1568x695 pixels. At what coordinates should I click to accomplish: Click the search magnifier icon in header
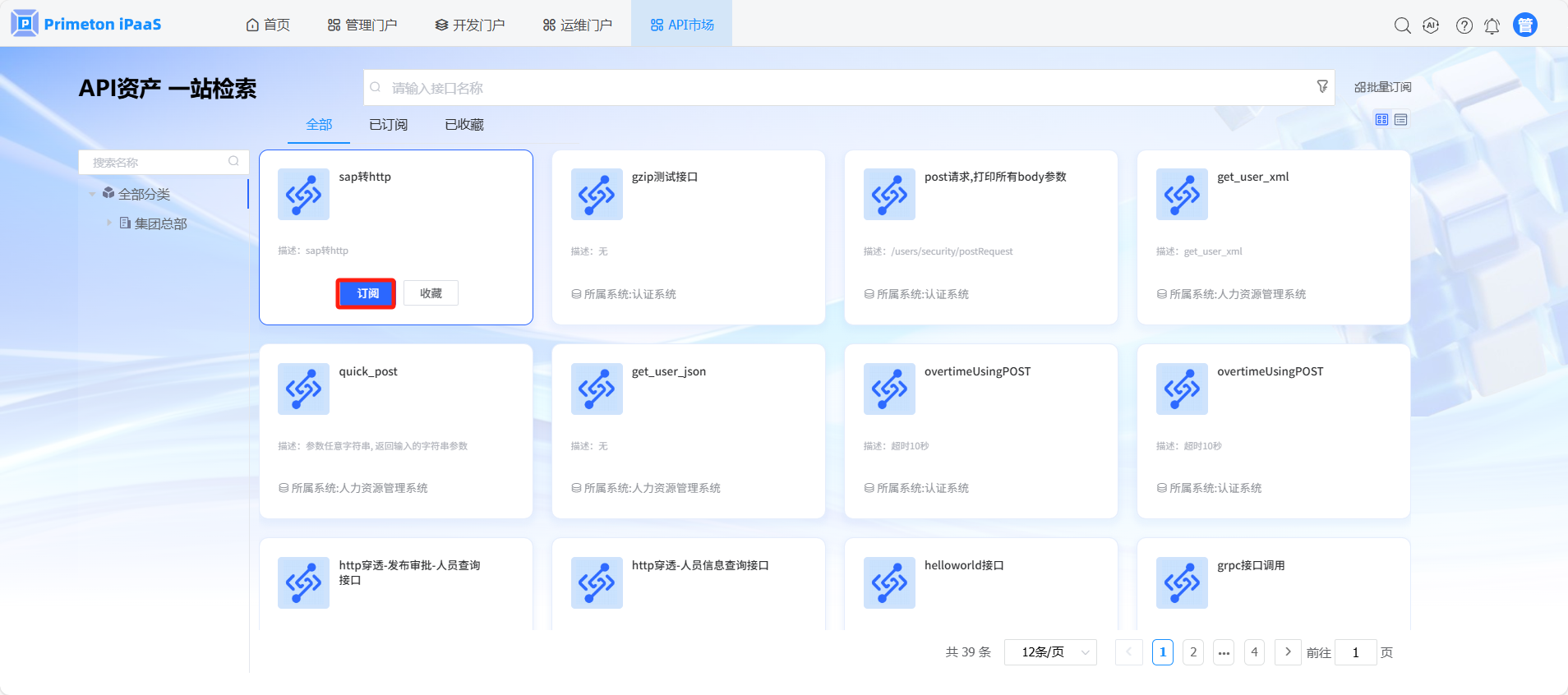point(1402,25)
